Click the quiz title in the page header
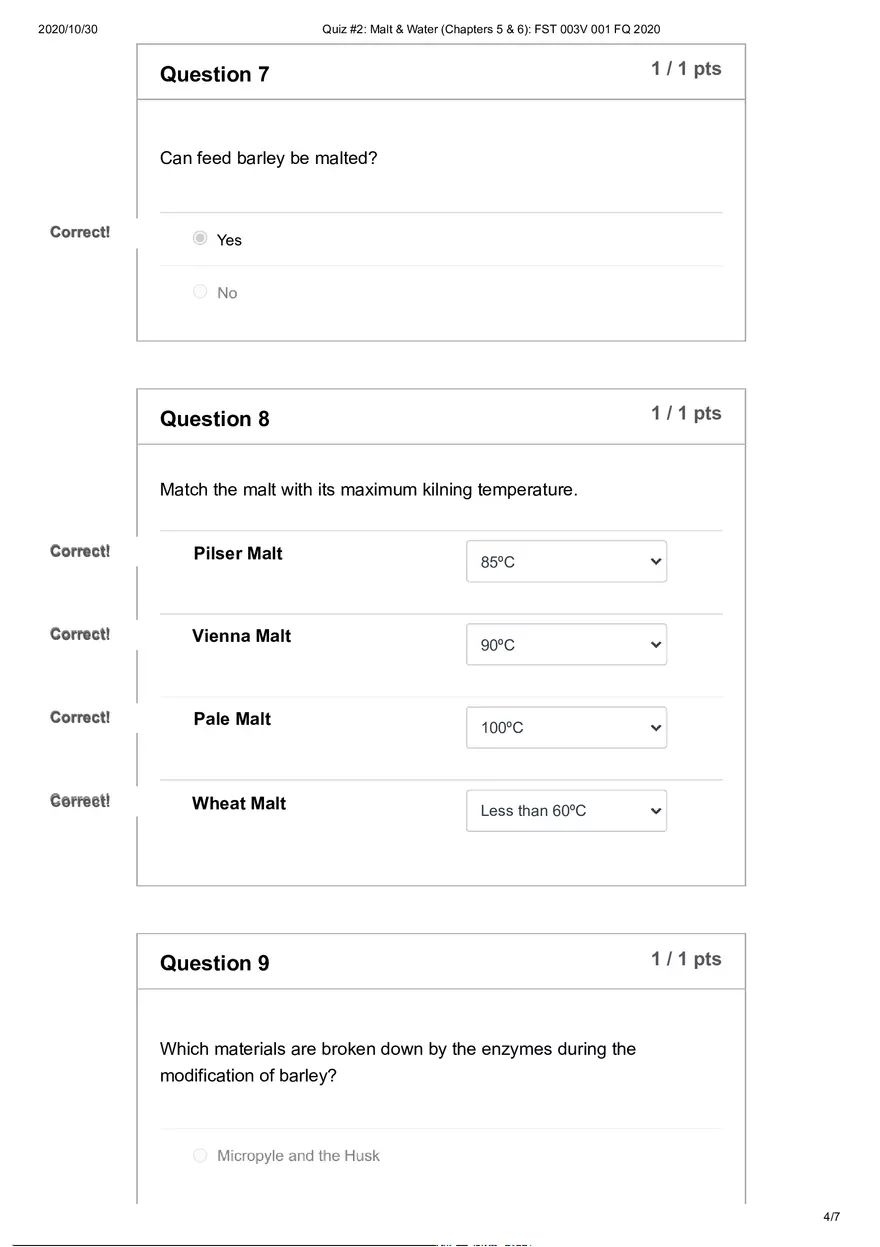The image size is (880, 1247). click(490, 29)
